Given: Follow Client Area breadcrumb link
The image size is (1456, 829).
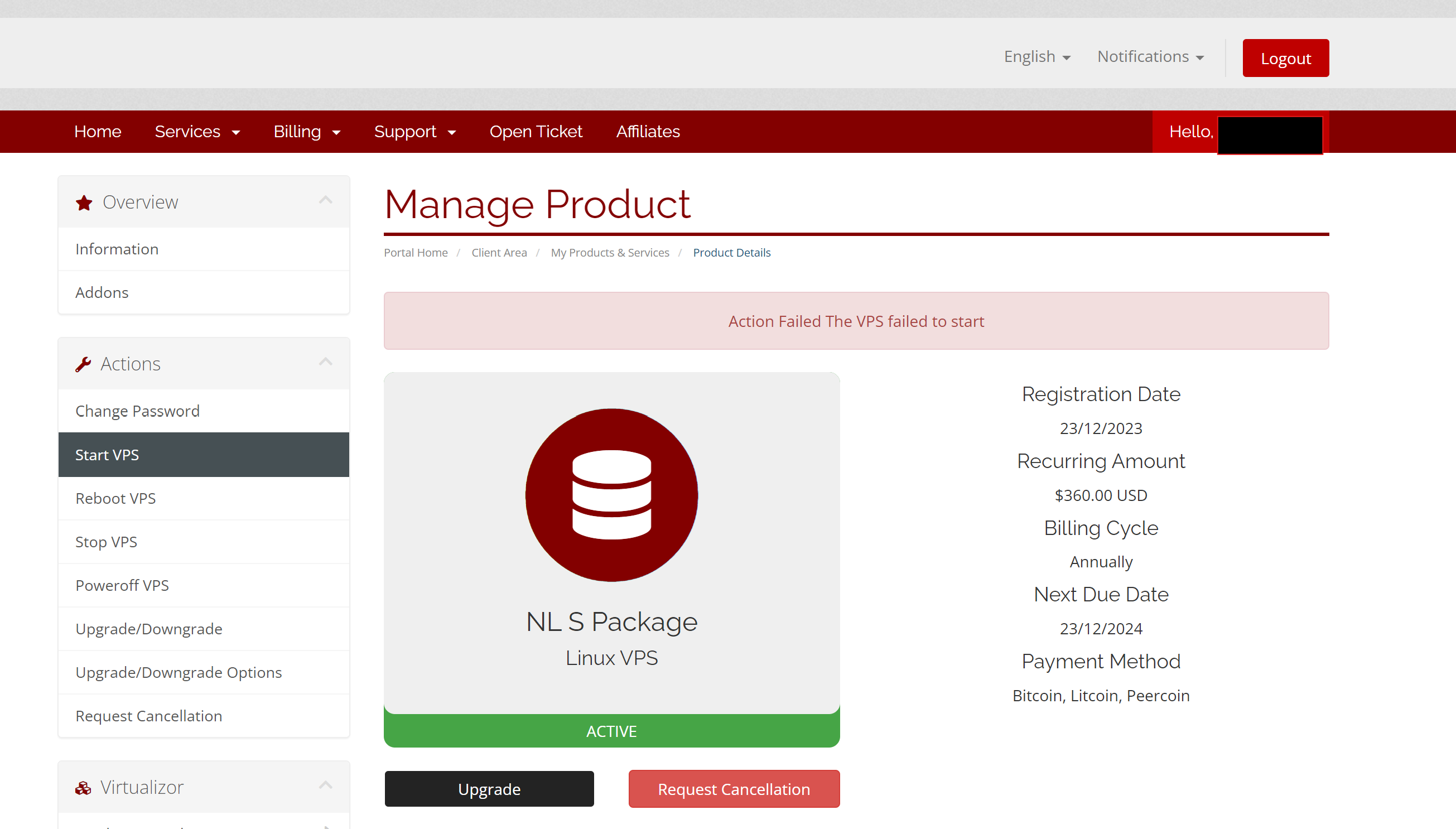Looking at the screenshot, I should (x=499, y=253).
